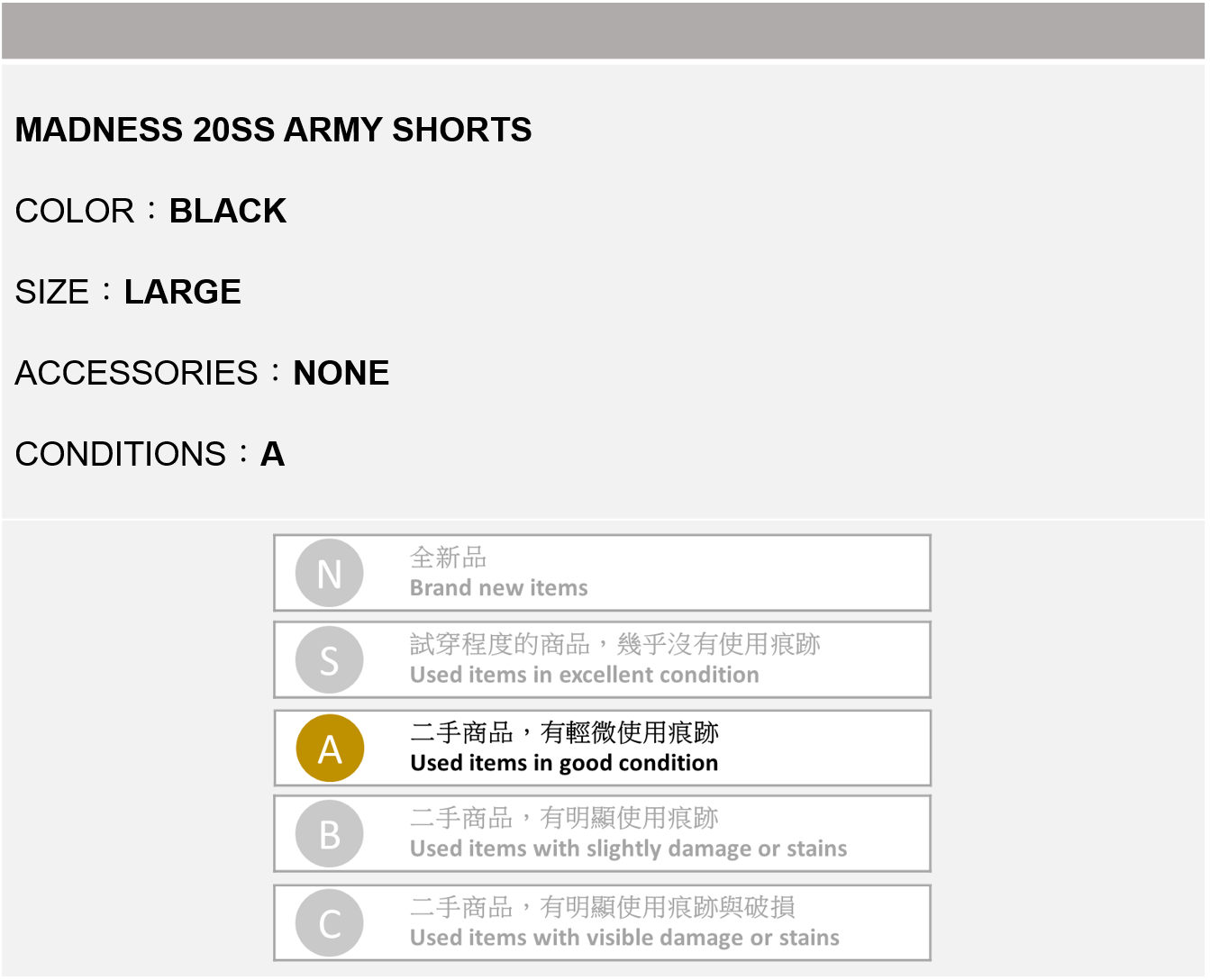Click the gold A condition circle
This screenshot has width=1210, height=980.
[x=330, y=748]
